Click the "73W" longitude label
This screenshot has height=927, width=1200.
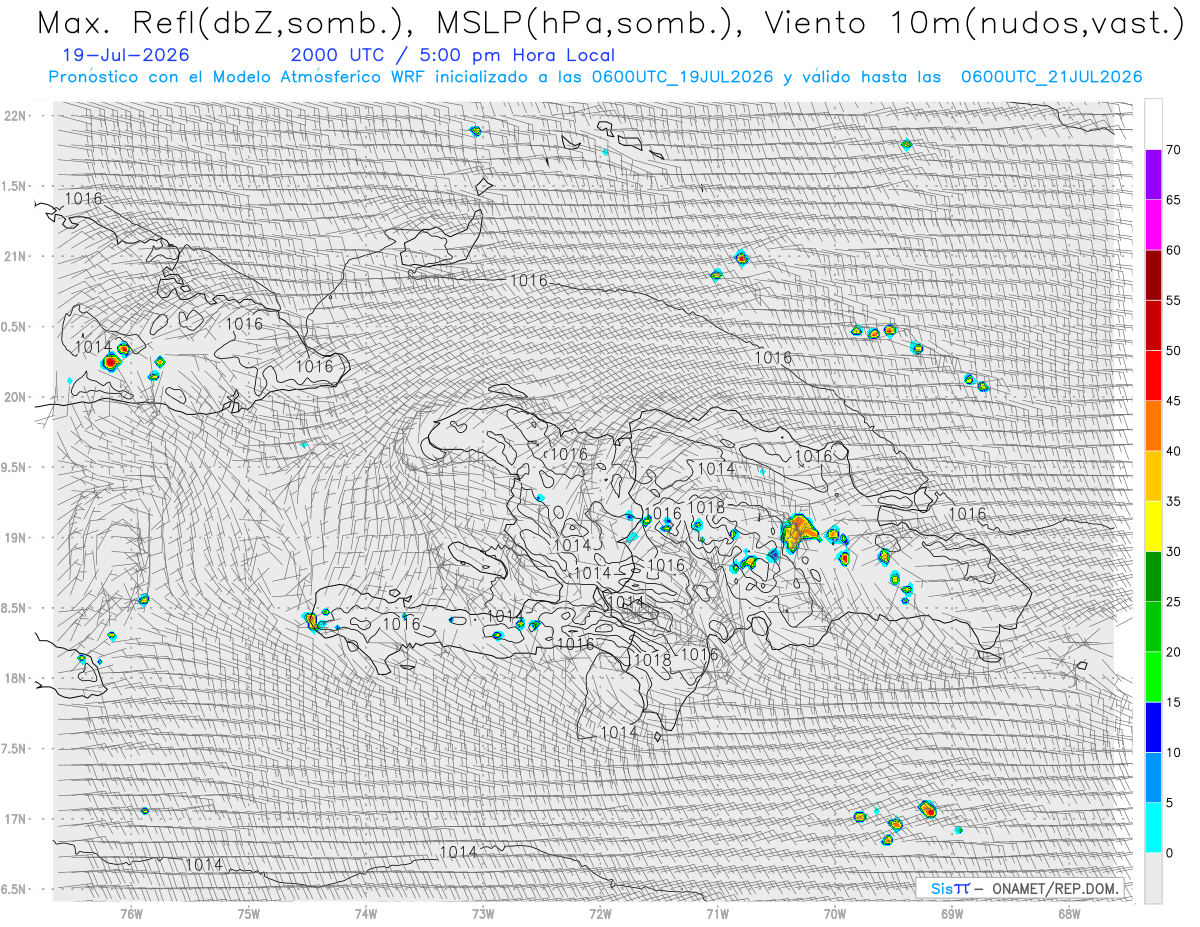click(x=483, y=914)
